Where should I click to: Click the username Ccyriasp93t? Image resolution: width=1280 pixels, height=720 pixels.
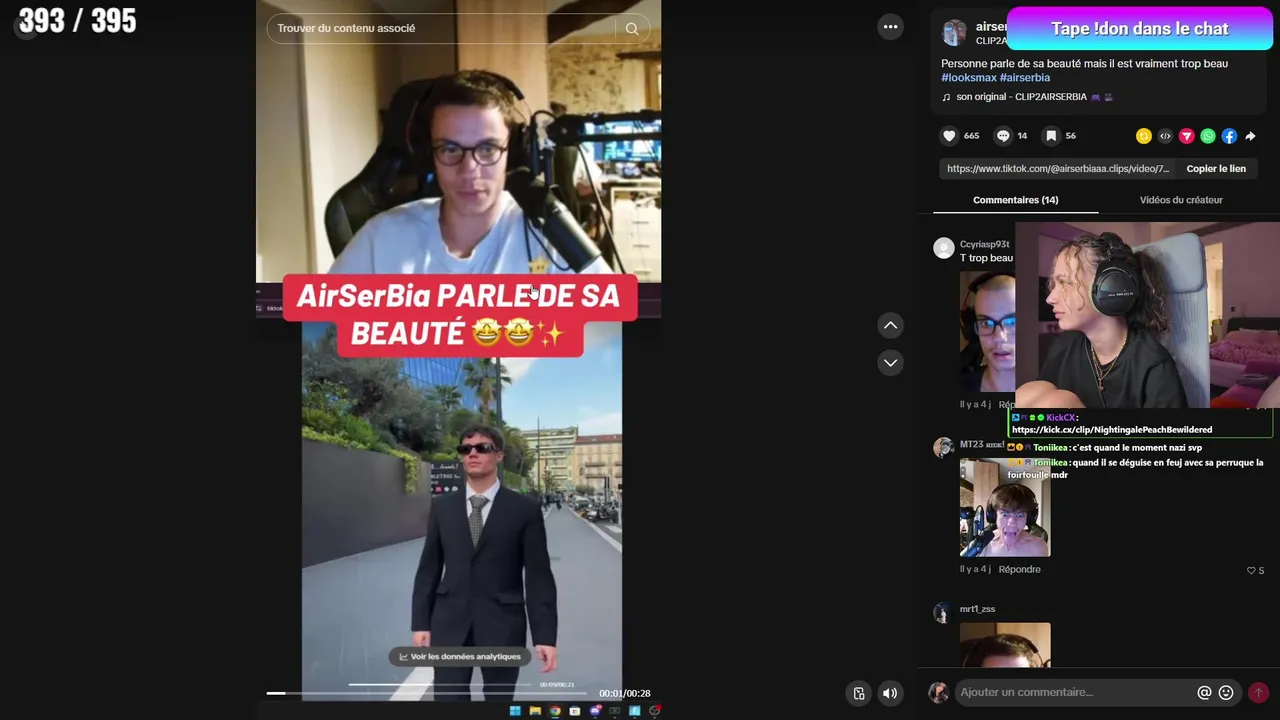tap(985, 245)
